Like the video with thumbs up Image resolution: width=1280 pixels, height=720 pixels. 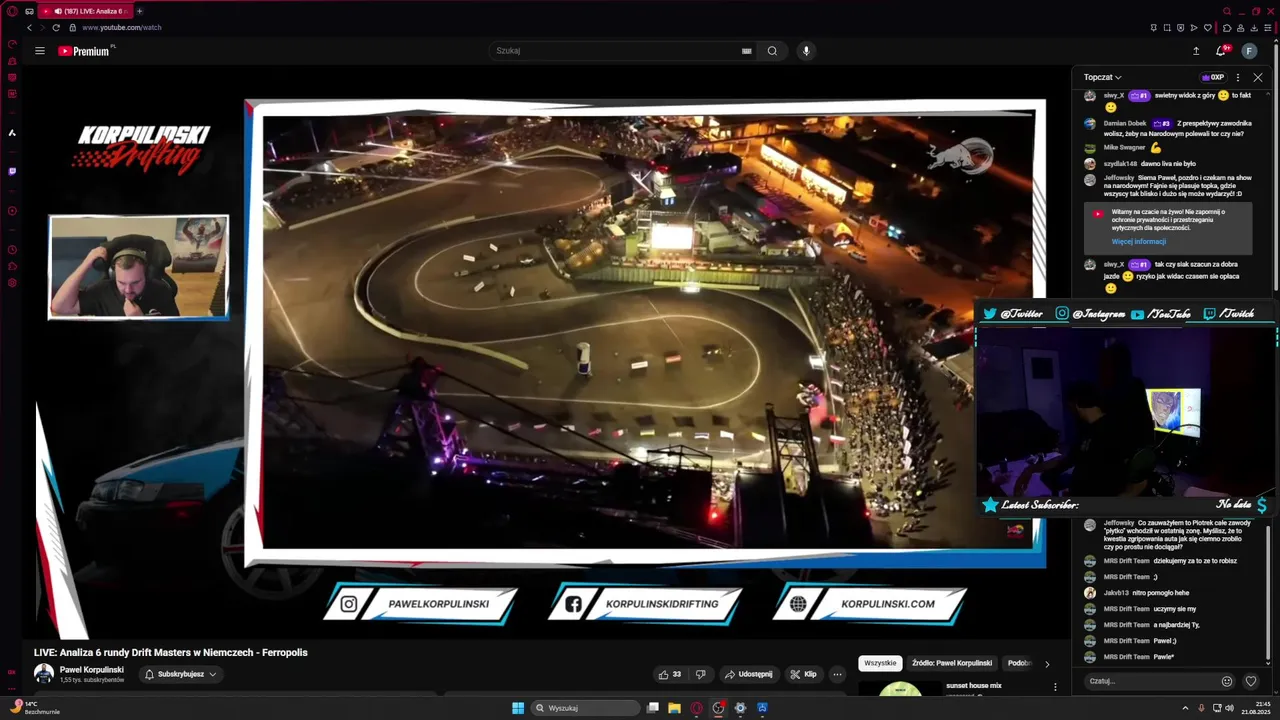point(670,674)
